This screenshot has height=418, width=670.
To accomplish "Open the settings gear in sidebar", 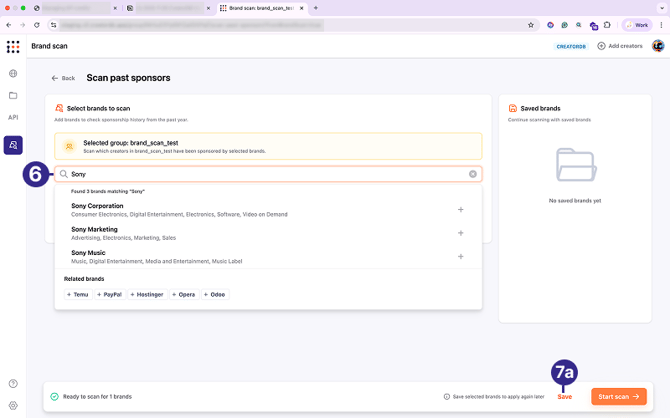I will [13, 406].
